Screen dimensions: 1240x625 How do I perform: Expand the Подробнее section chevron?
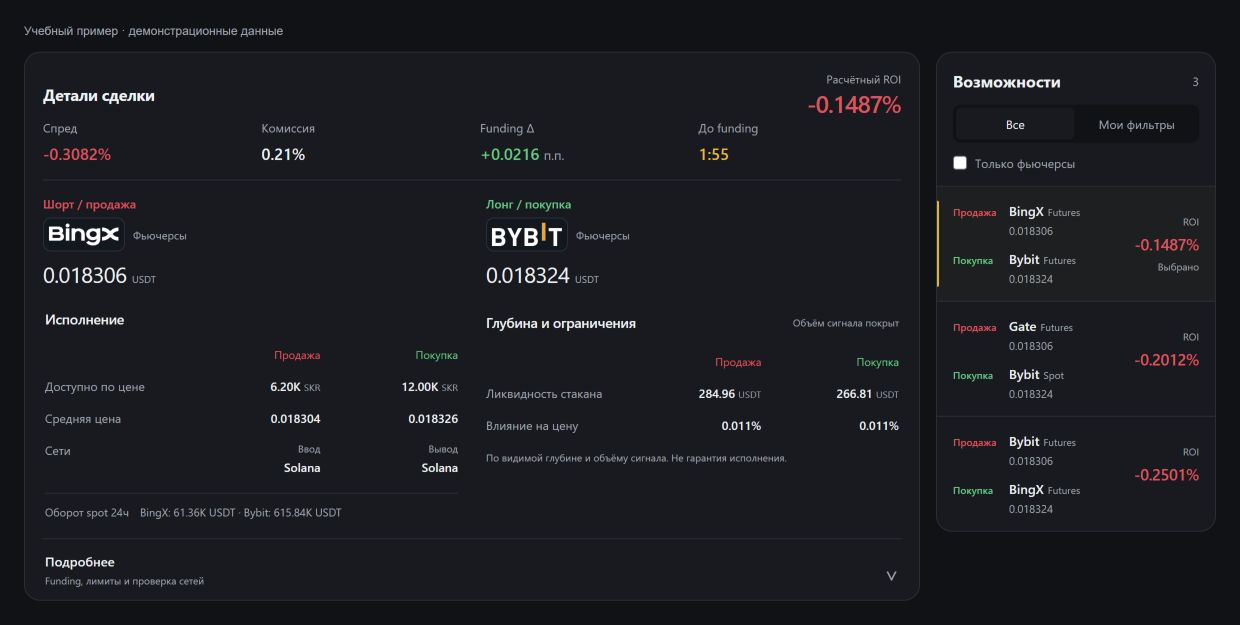point(892,576)
